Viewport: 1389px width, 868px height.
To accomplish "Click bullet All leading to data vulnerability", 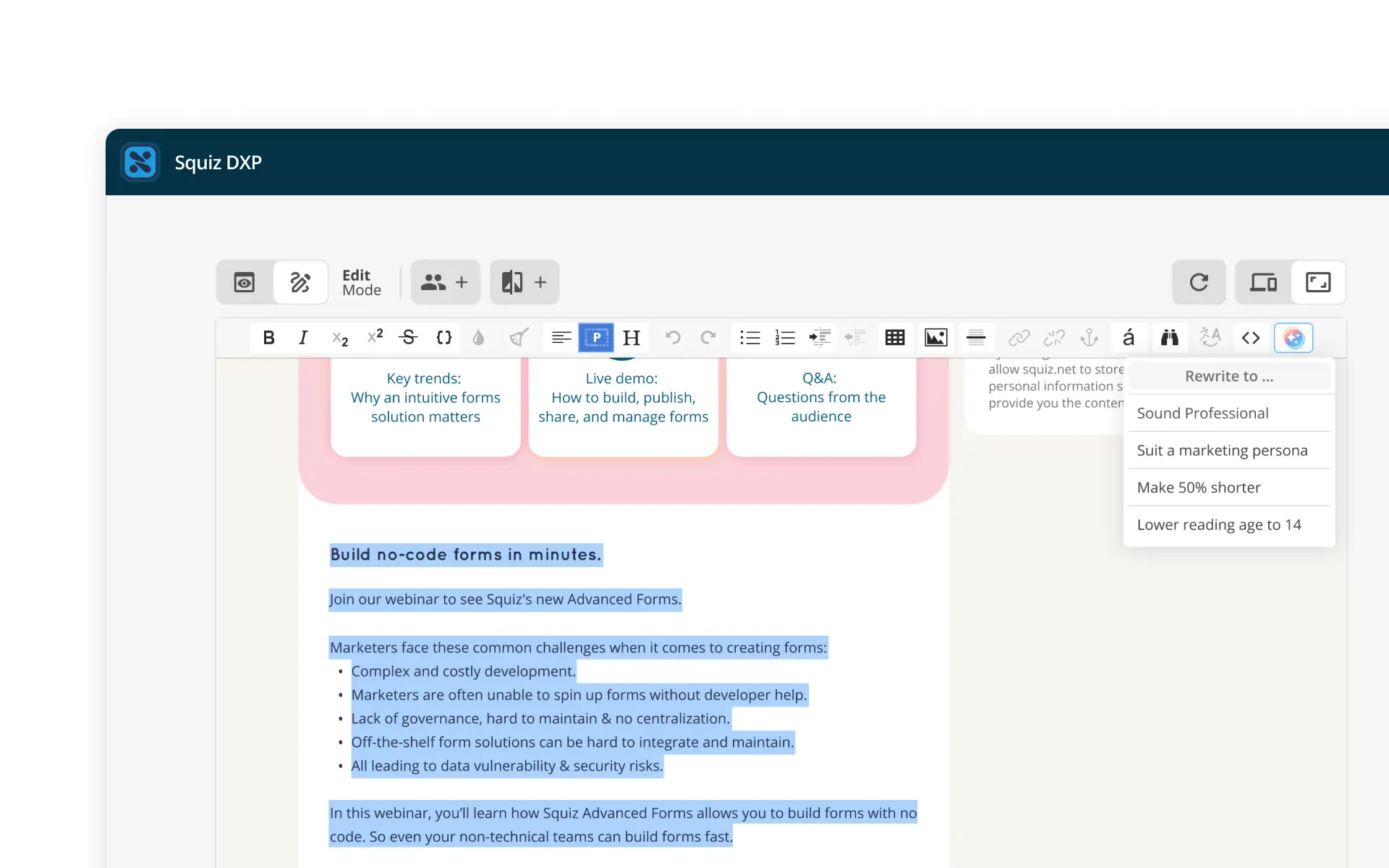I will coord(506,766).
